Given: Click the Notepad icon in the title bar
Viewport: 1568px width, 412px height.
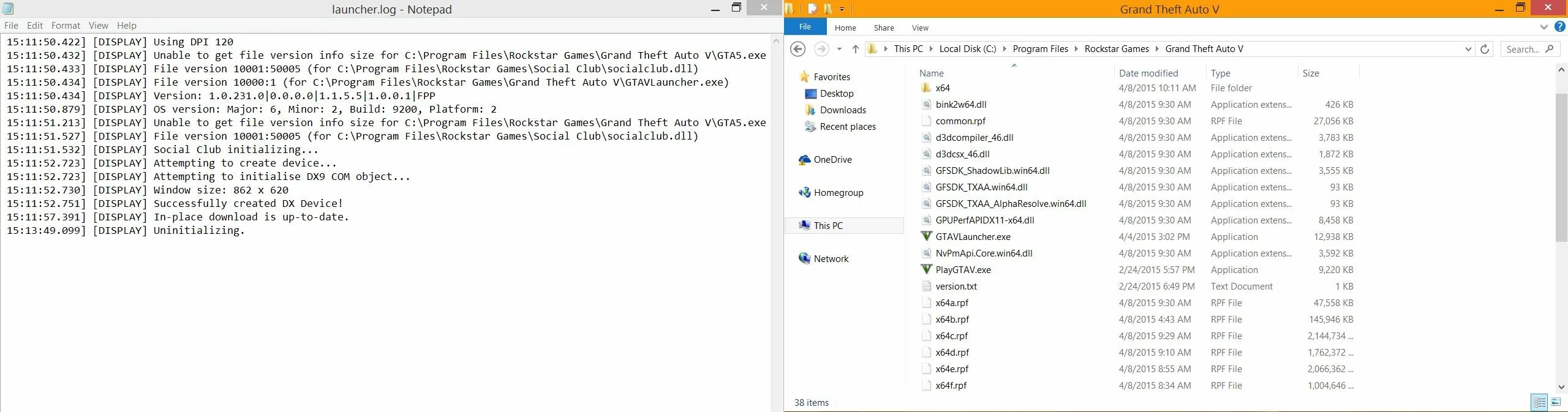Looking at the screenshot, I should coord(8,9).
